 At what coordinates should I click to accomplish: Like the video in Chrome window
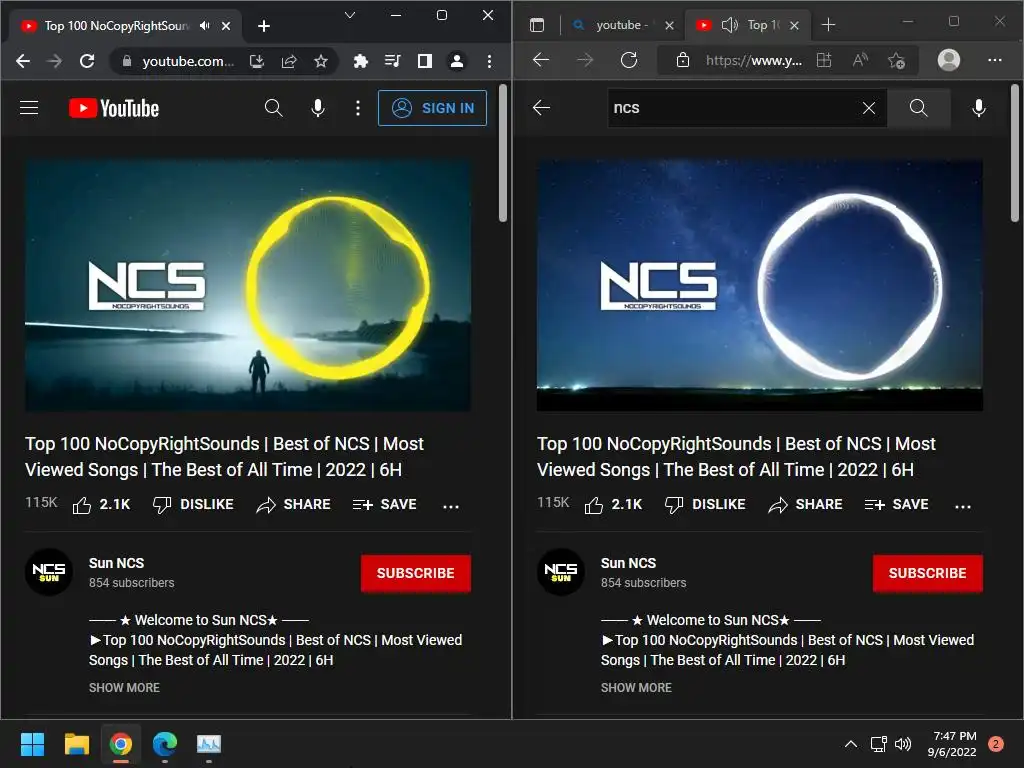click(x=101, y=505)
